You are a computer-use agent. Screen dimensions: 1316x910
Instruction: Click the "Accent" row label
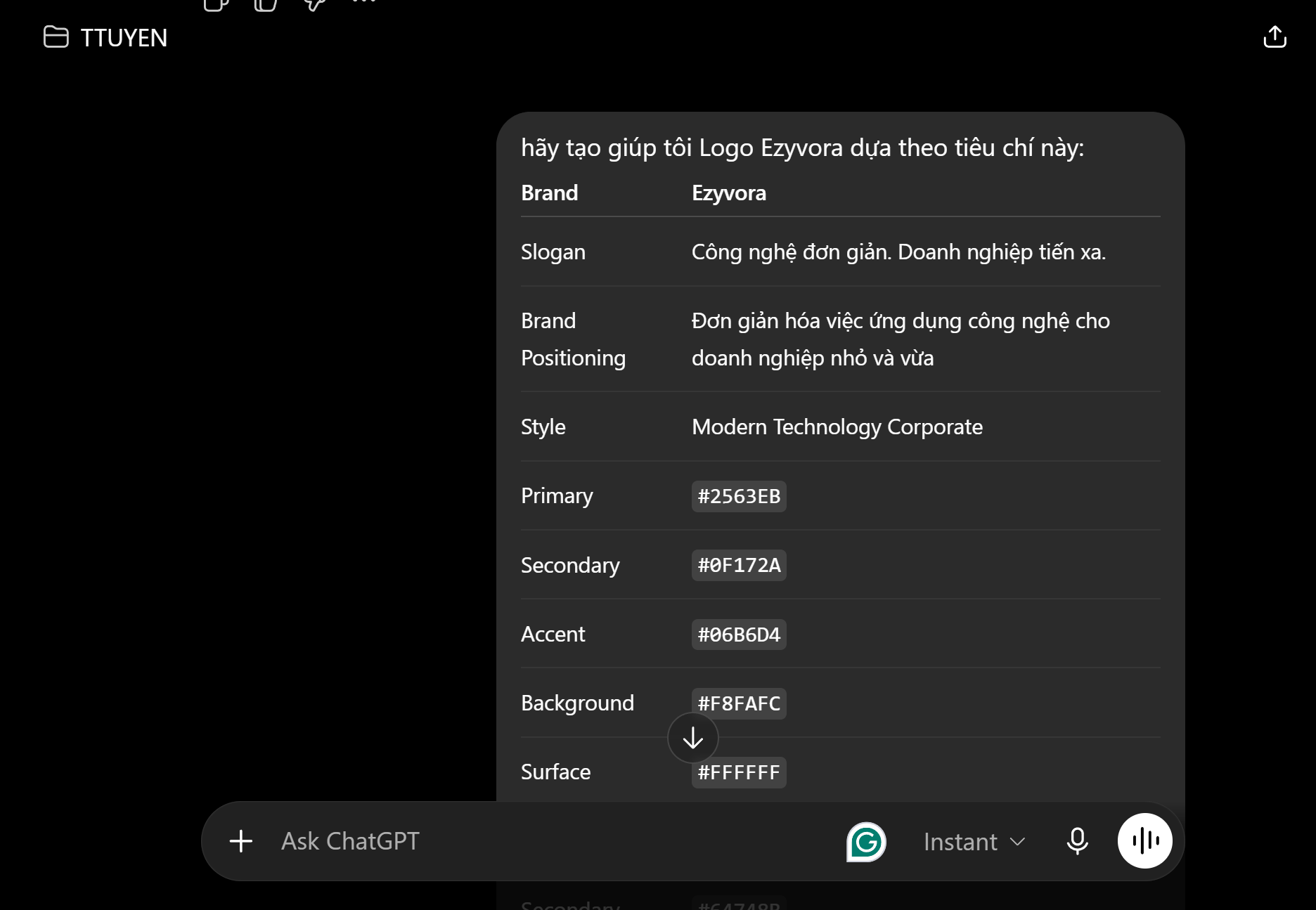pyautogui.click(x=553, y=635)
